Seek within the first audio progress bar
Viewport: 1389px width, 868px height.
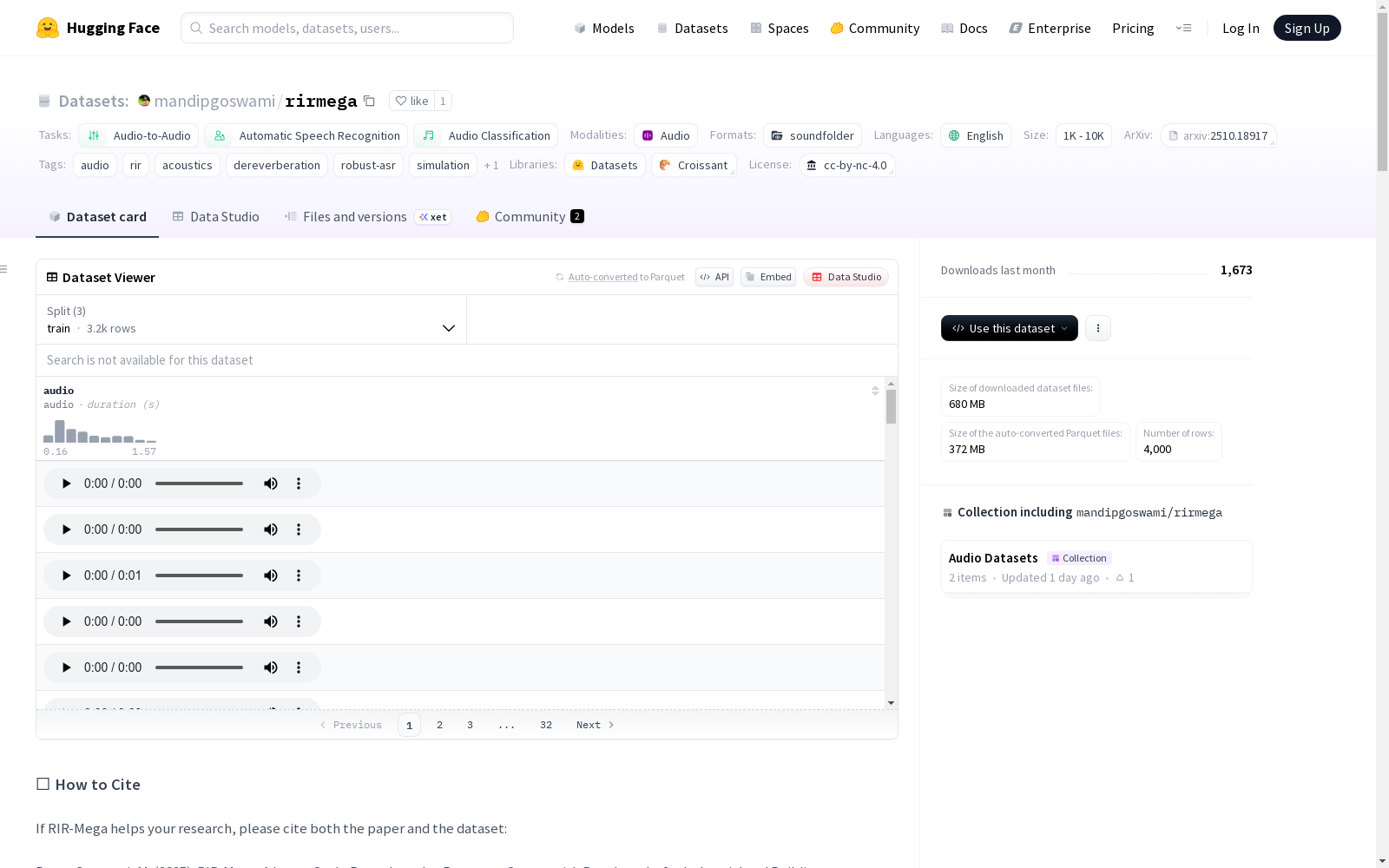(199, 483)
